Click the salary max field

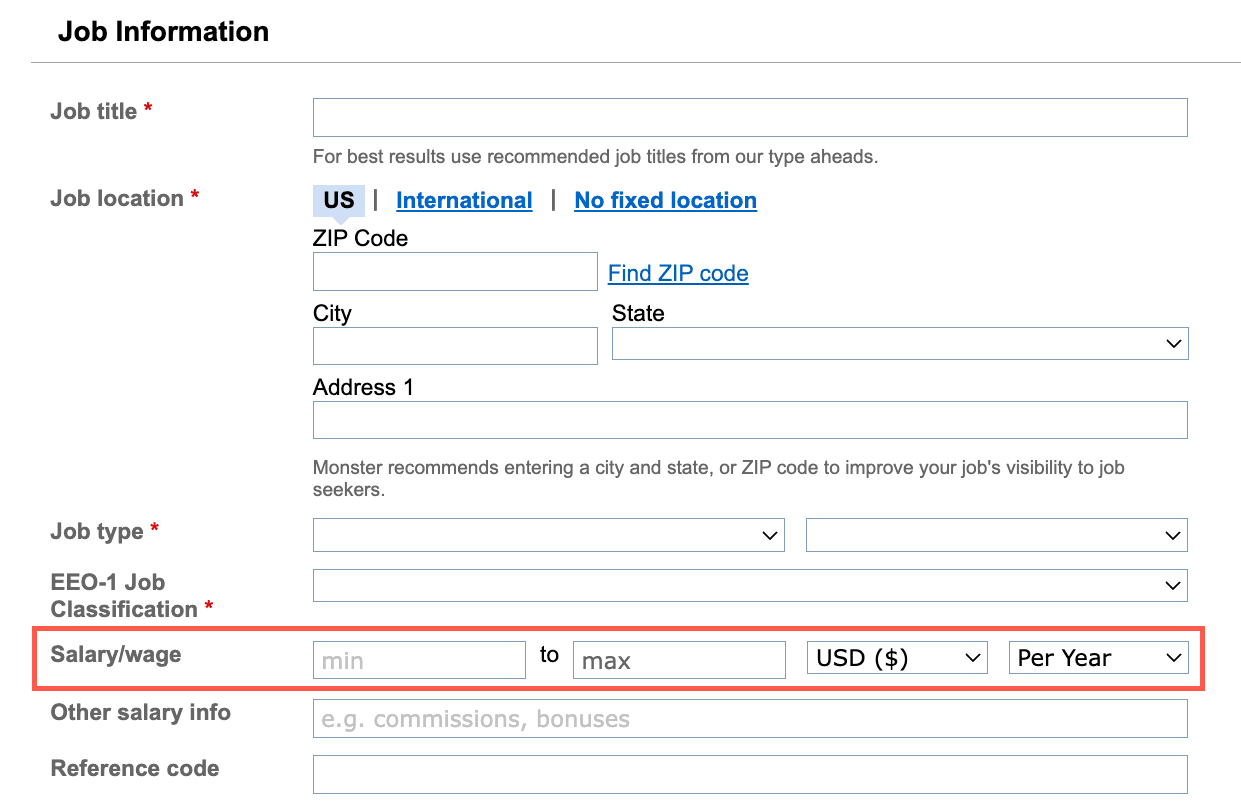(x=679, y=660)
